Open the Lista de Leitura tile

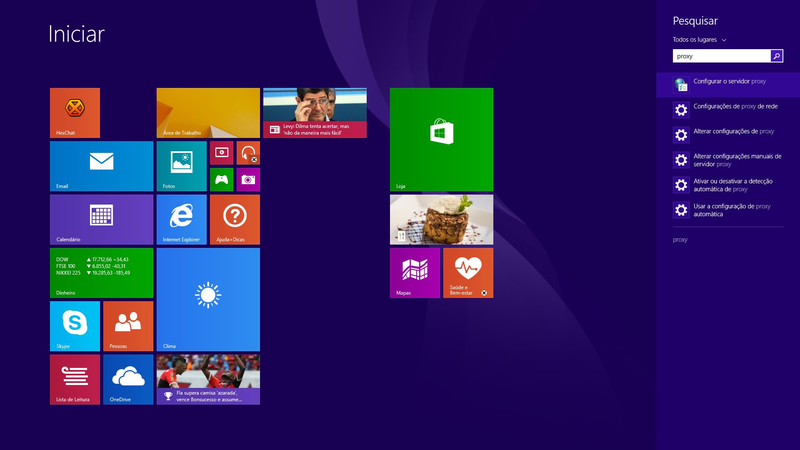tap(75, 380)
